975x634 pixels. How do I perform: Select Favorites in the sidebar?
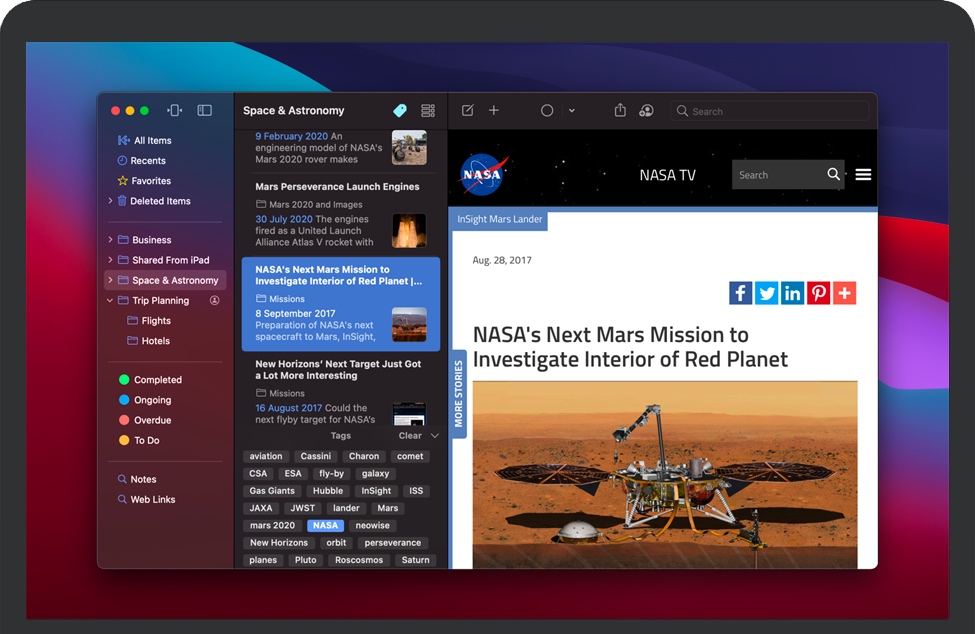coord(151,181)
